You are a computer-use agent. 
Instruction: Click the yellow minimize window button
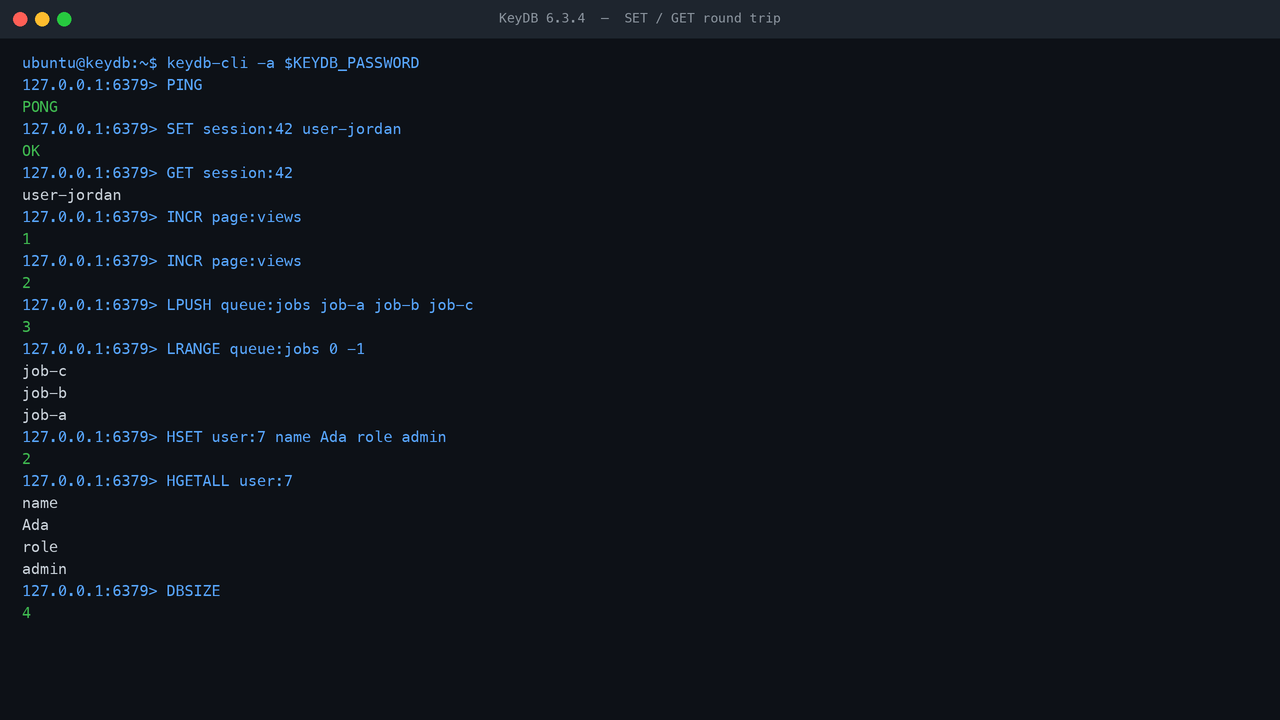point(42,19)
